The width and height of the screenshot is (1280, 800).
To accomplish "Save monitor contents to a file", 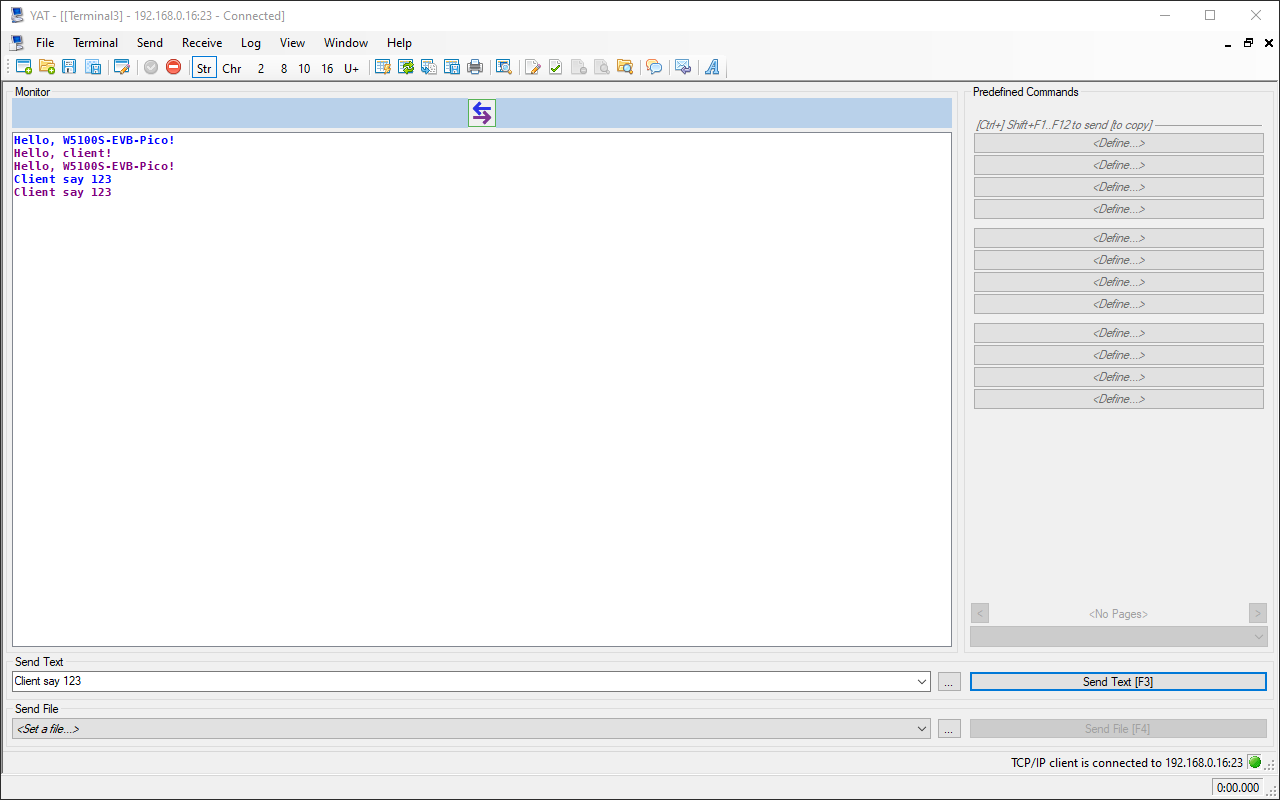I will click(452, 68).
